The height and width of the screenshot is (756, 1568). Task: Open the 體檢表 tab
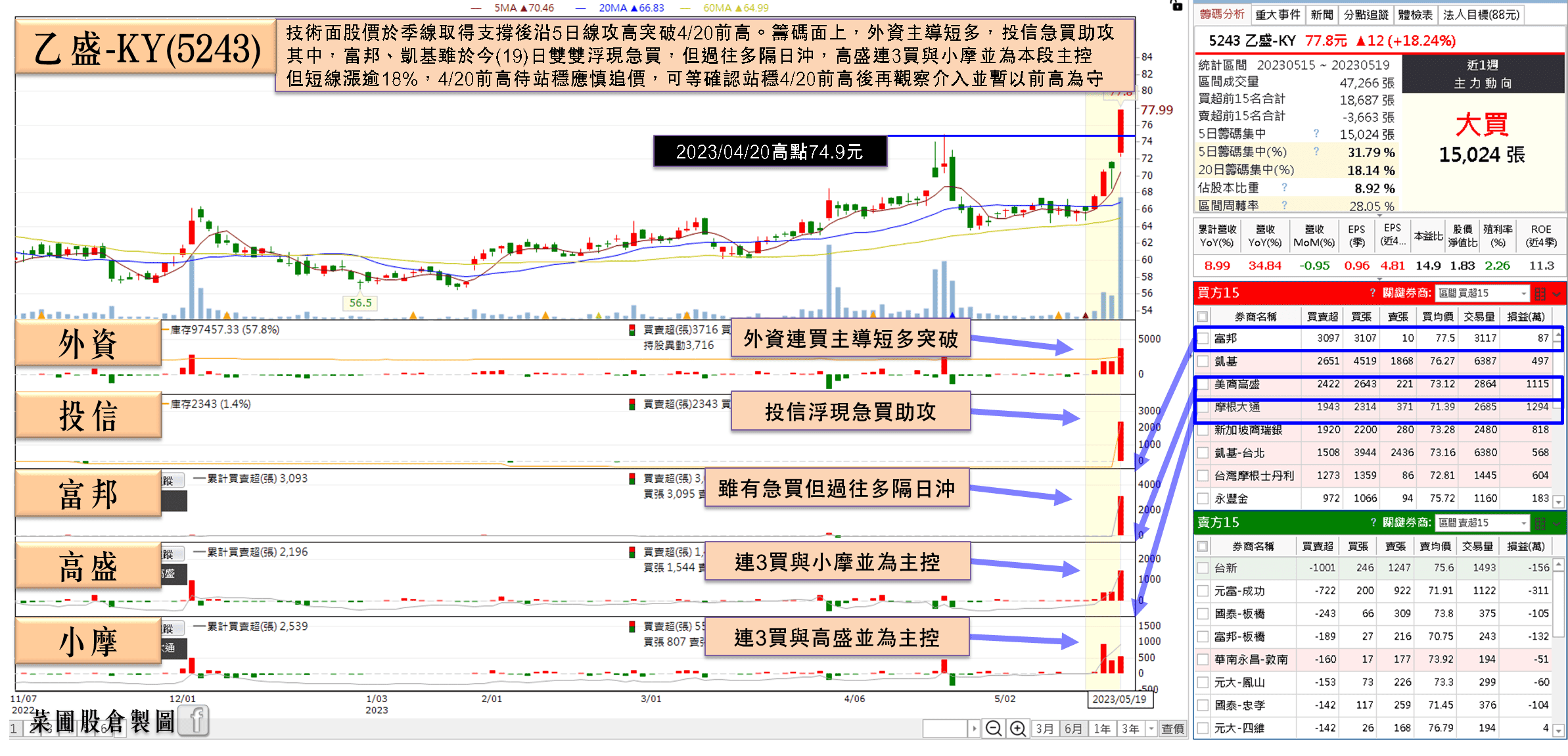click(x=1415, y=14)
